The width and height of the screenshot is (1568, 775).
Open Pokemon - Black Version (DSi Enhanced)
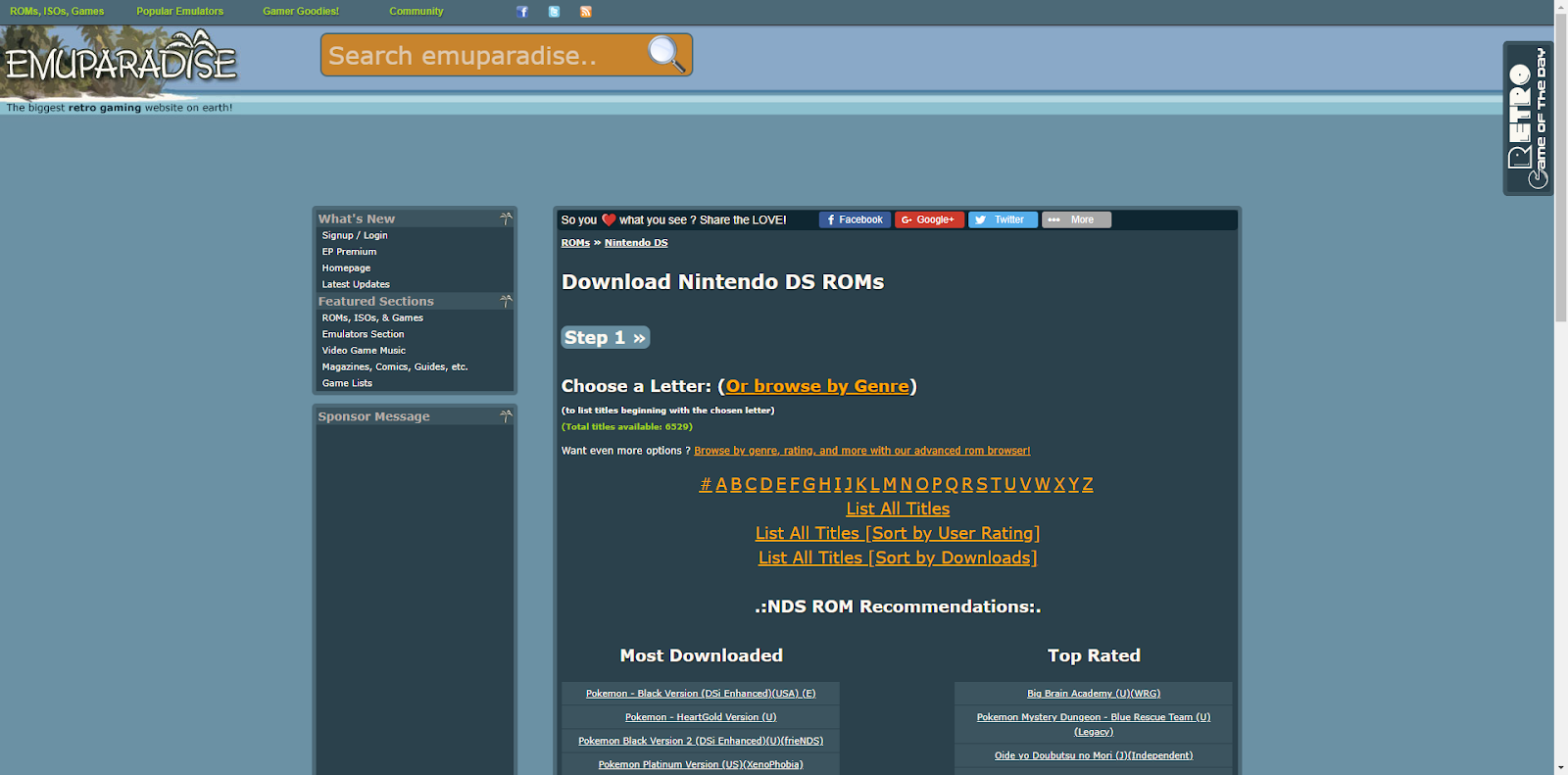coord(701,694)
